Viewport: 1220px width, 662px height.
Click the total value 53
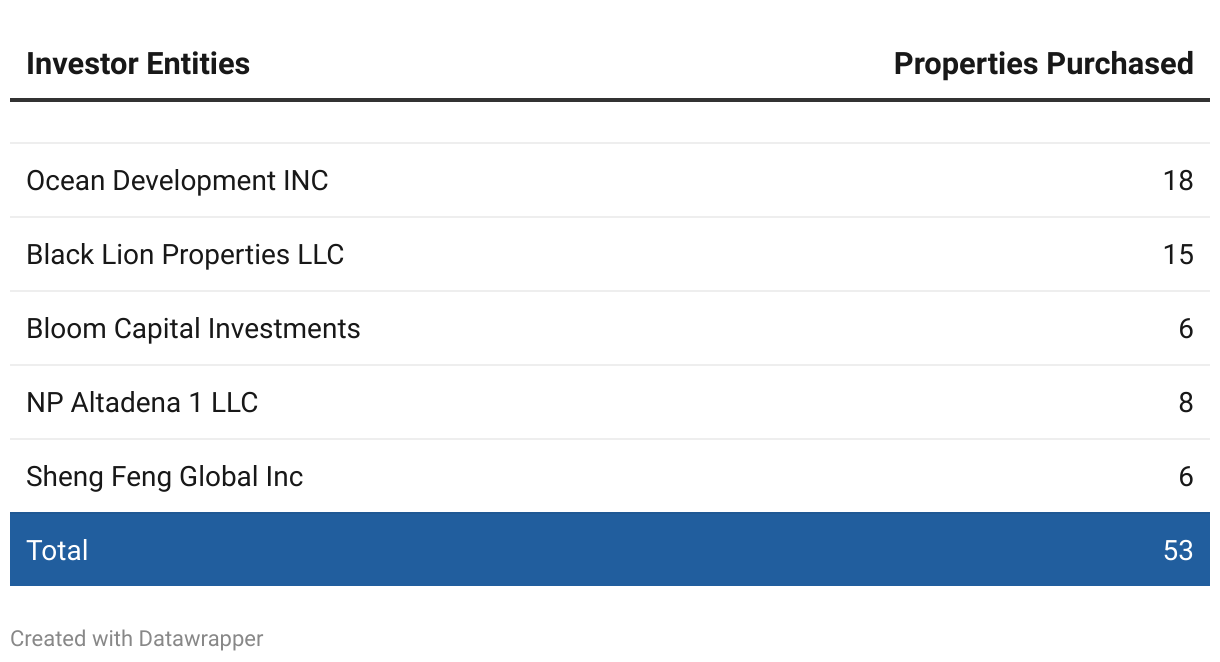tap(1178, 550)
